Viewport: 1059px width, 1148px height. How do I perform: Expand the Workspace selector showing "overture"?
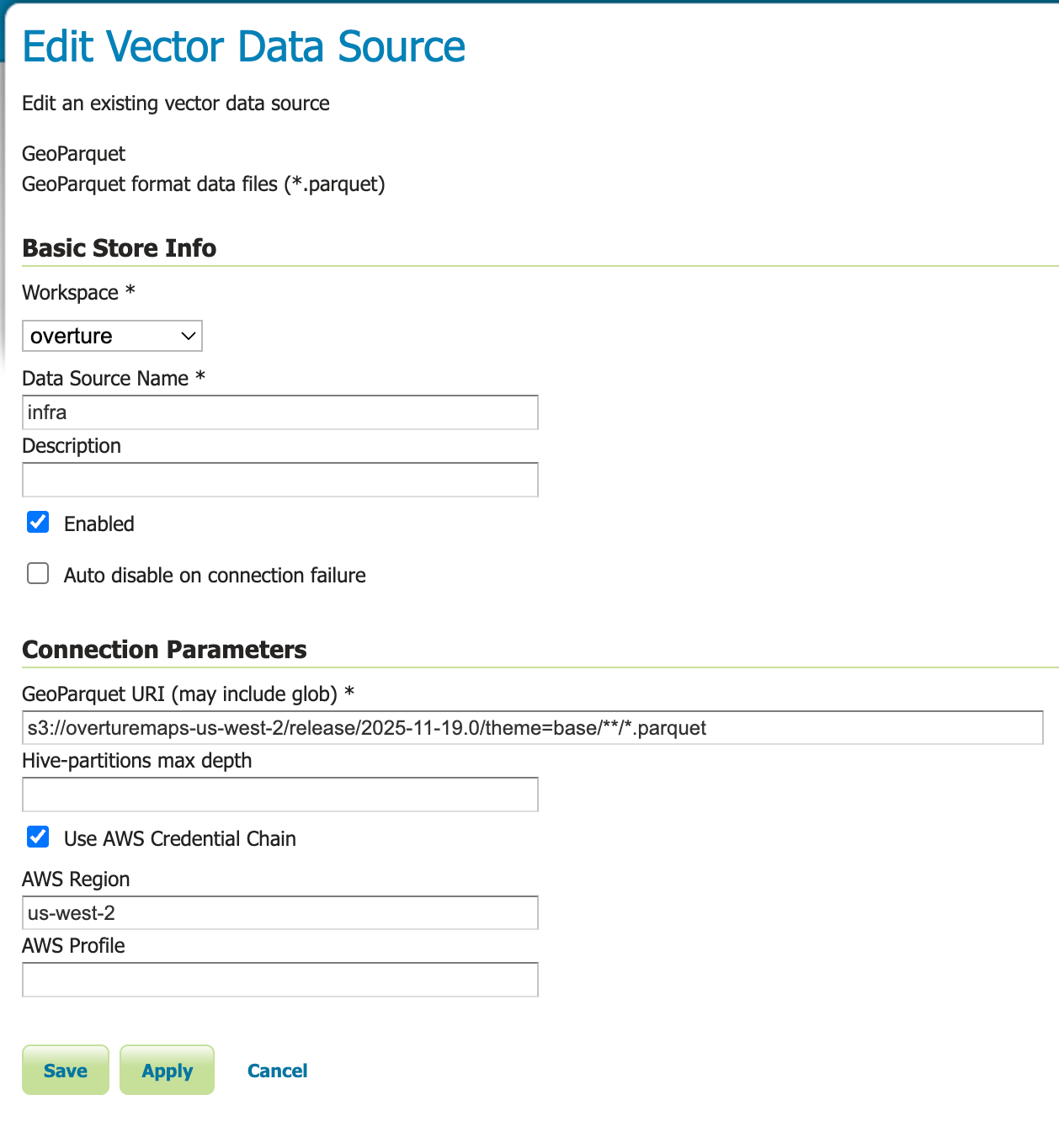click(x=112, y=336)
